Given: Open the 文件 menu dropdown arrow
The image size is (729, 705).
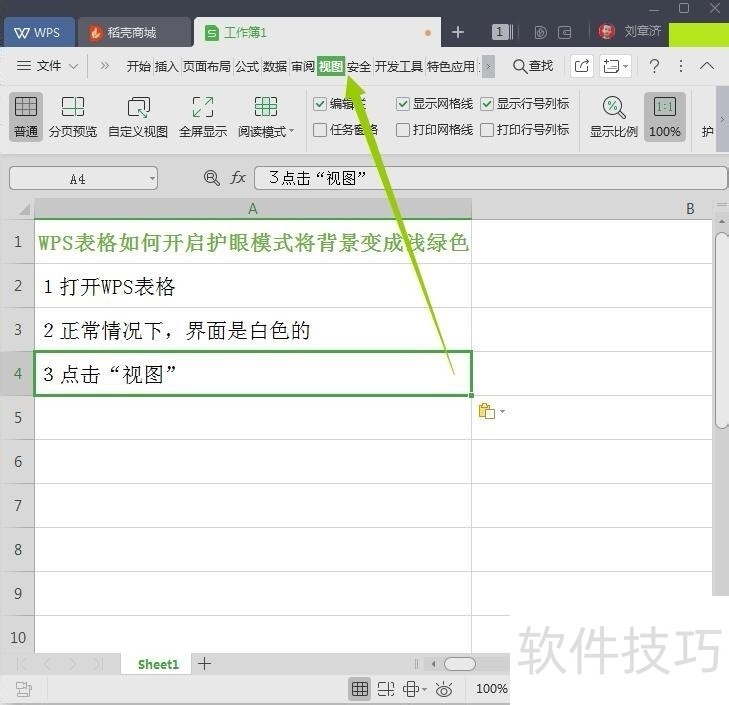Looking at the screenshot, I should tap(73, 66).
